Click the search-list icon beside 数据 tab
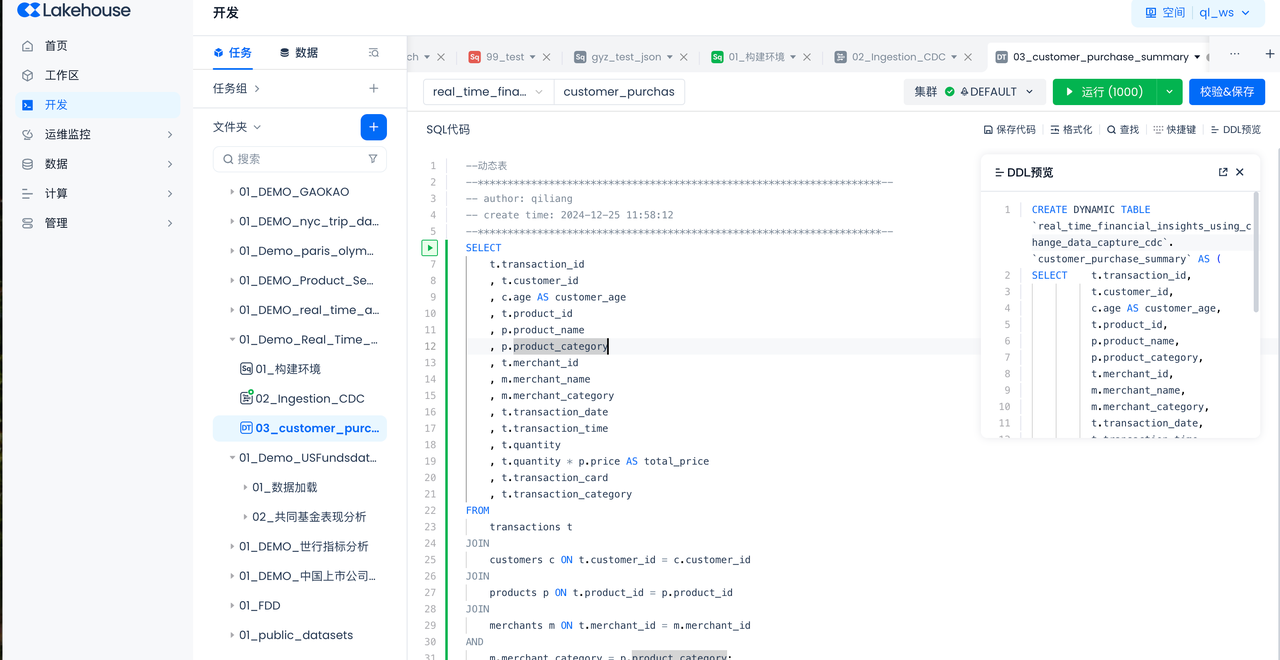 pos(373,53)
